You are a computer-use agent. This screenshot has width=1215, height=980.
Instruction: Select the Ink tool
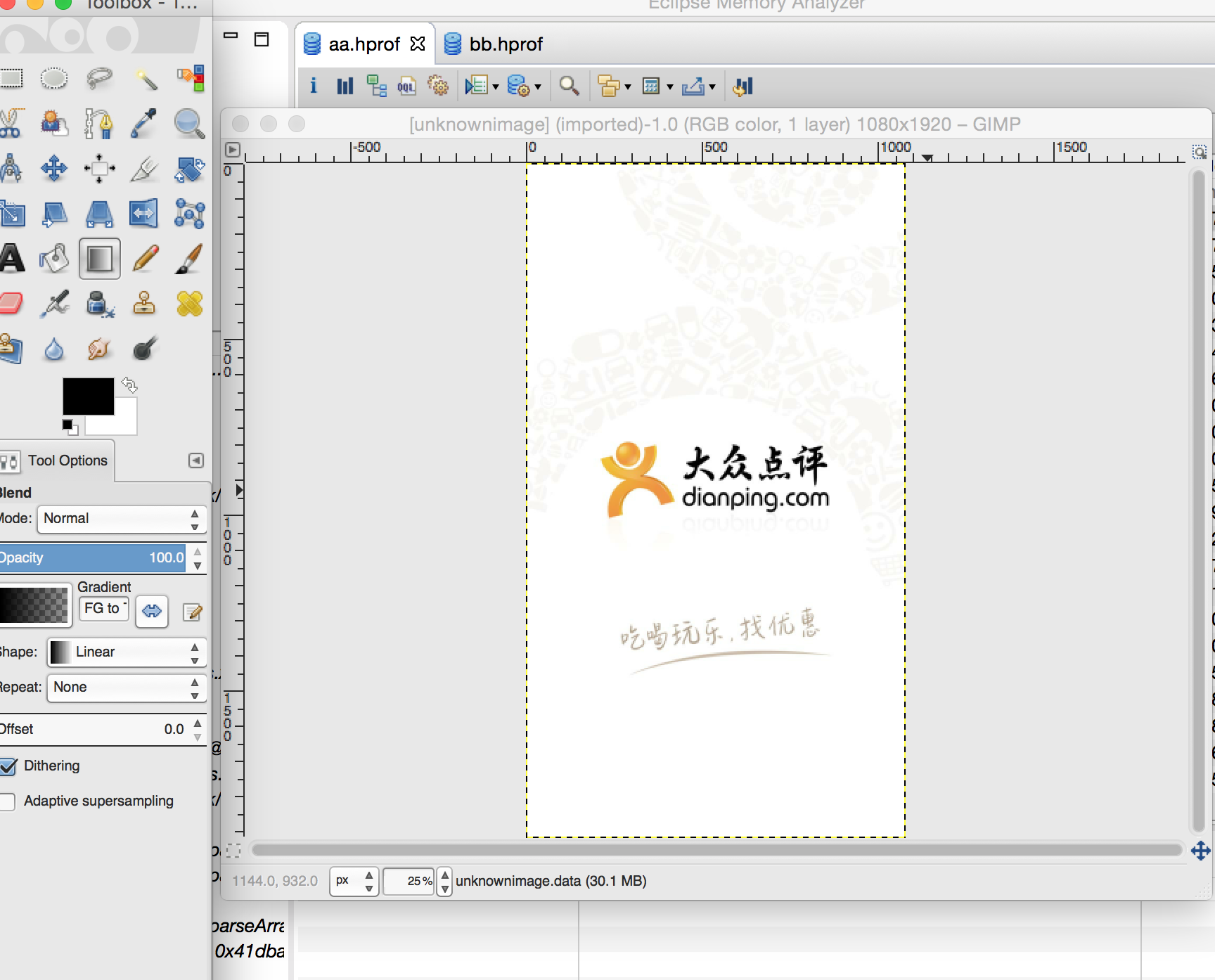[99, 304]
